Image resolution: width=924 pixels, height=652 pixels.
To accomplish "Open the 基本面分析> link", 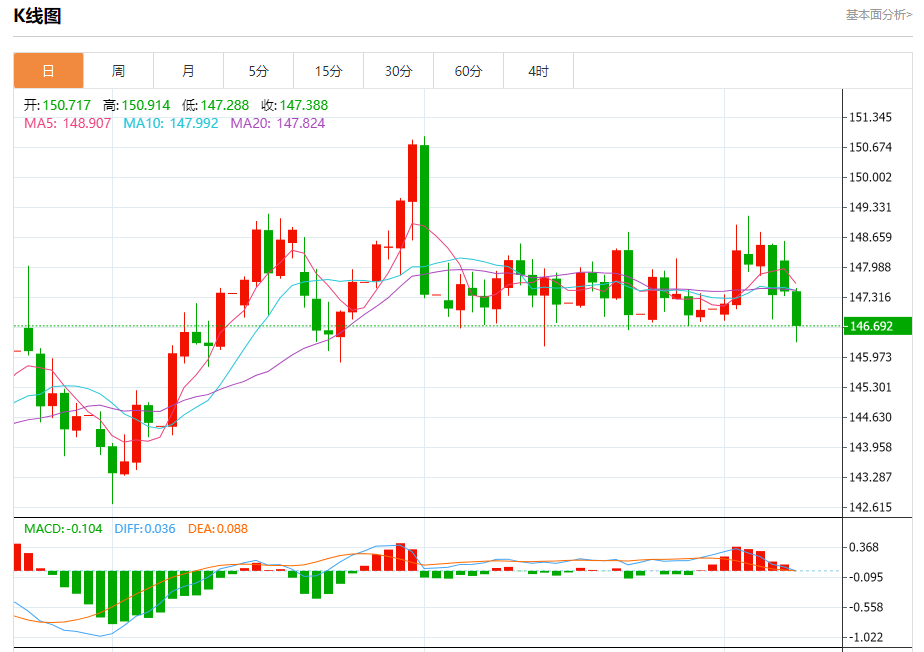I will tap(879, 15).
